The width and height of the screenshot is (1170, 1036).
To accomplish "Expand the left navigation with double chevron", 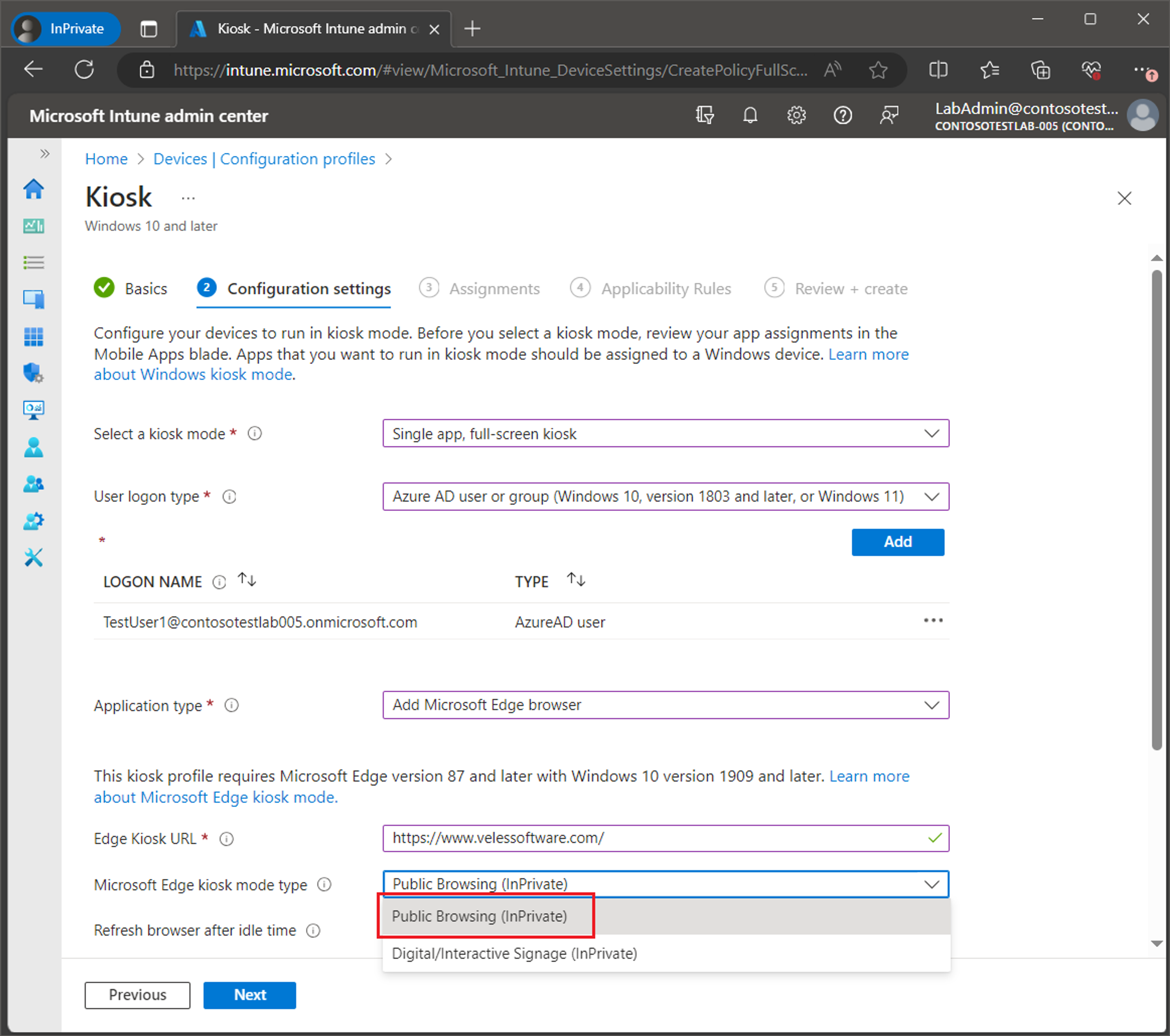I will point(45,153).
